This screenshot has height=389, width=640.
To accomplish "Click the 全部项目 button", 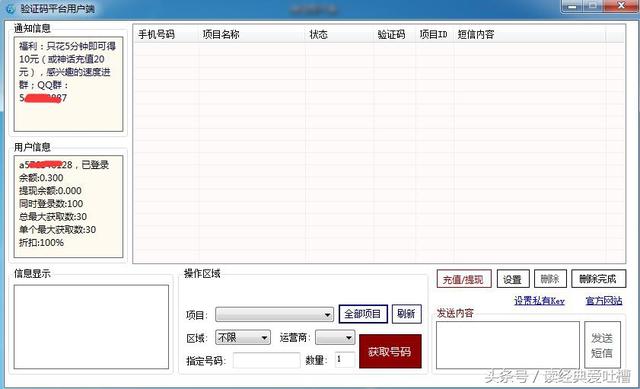I will pyautogui.click(x=363, y=314).
